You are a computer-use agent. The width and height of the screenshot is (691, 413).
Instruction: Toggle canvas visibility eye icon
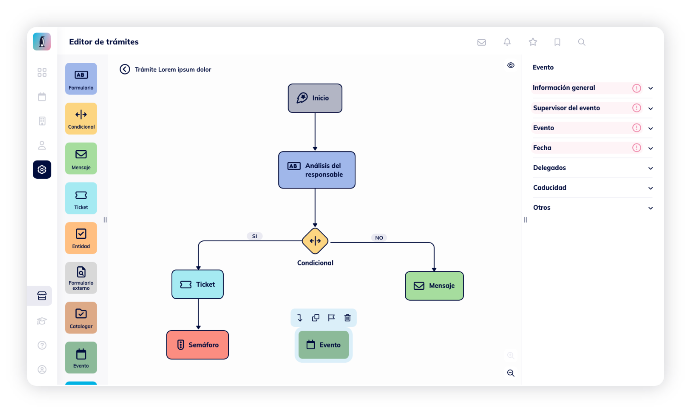click(511, 65)
